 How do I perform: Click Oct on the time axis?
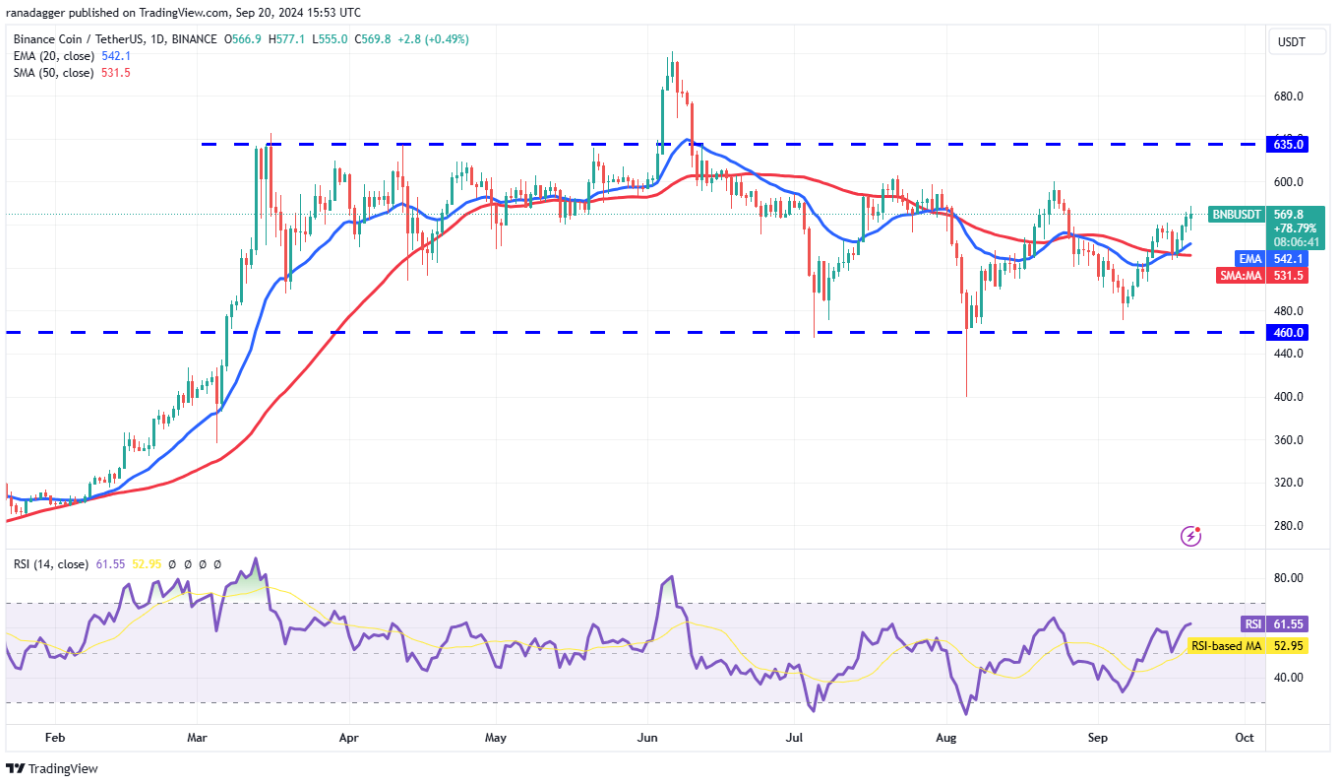(x=1244, y=738)
